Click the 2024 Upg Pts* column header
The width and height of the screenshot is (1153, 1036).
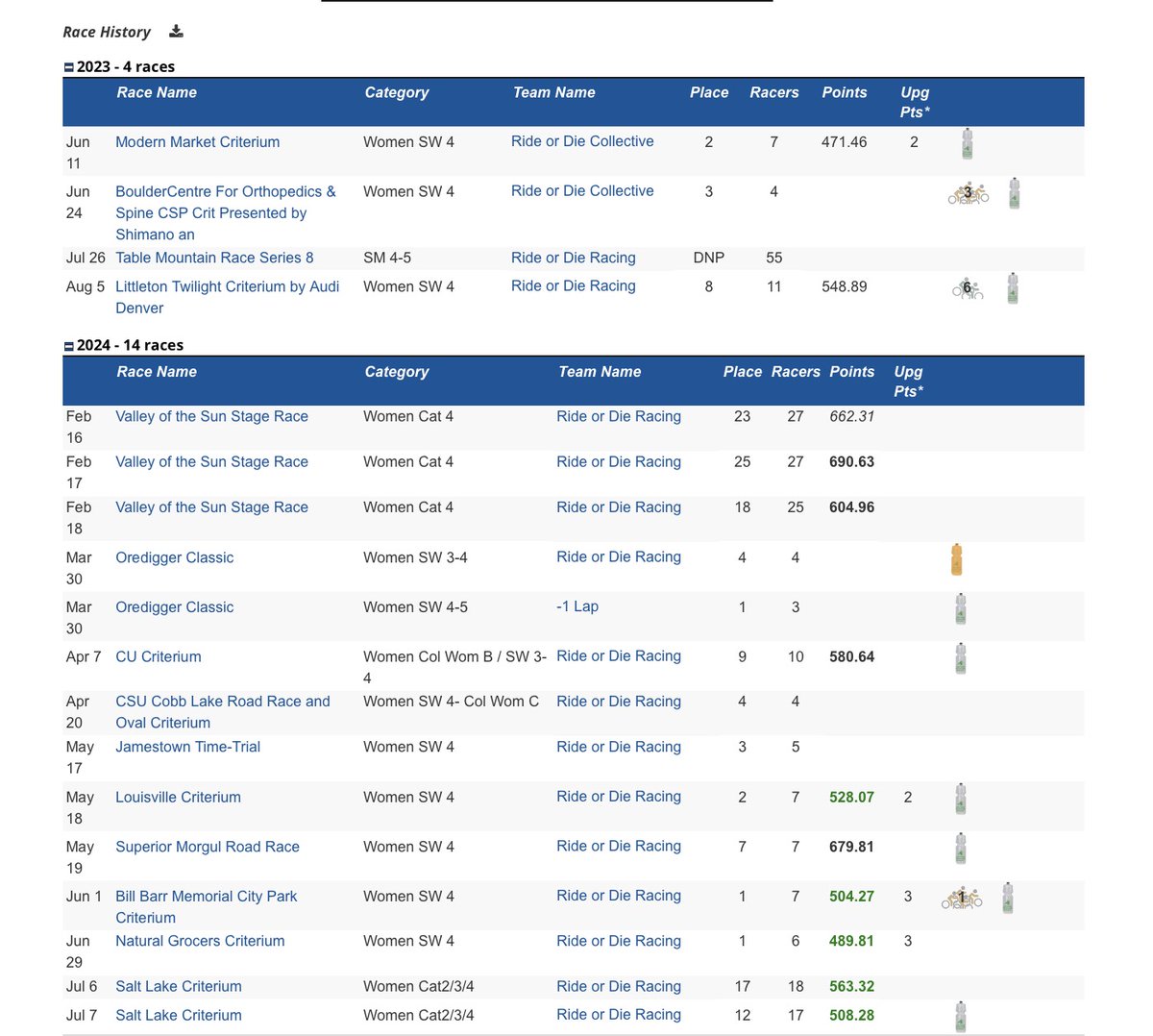coord(908,381)
